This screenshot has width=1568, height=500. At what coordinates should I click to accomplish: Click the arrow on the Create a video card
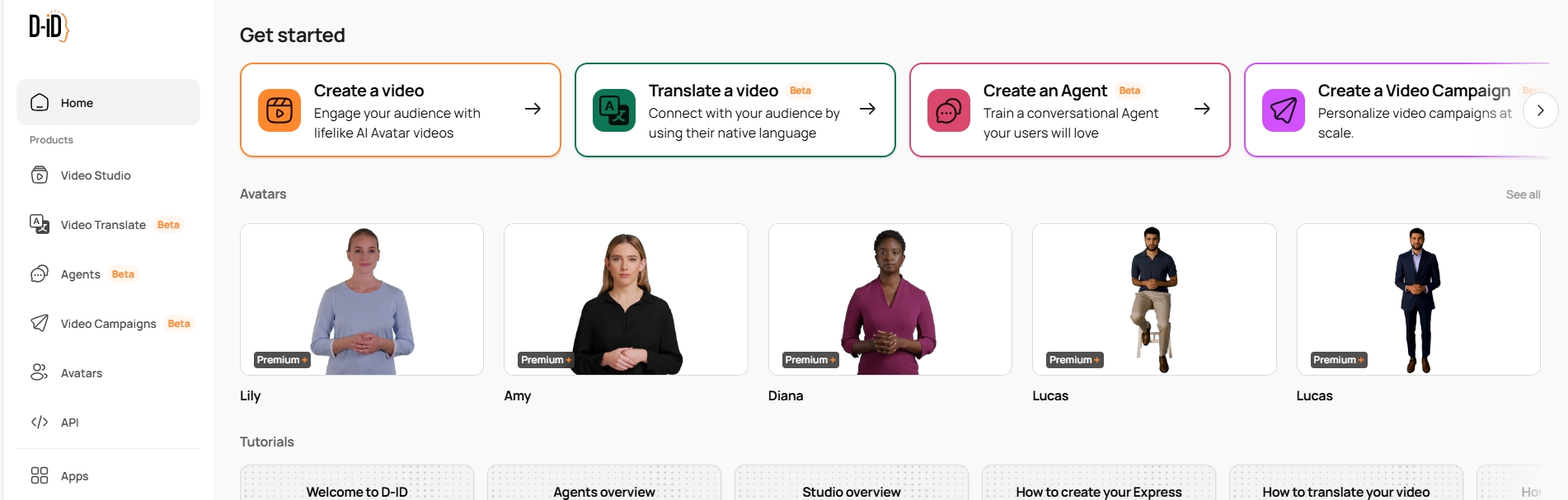pyautogui.click(x=533, y=109)
